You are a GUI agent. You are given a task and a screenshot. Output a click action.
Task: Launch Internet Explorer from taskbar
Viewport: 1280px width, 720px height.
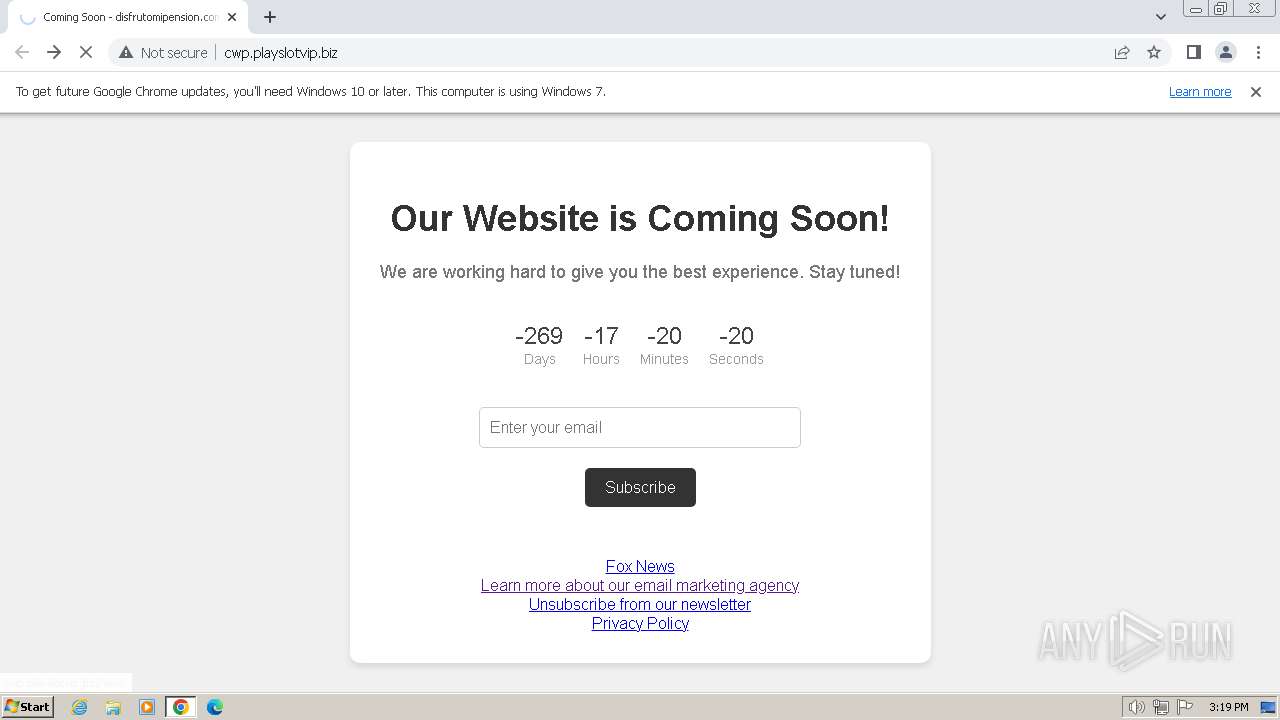79,707
